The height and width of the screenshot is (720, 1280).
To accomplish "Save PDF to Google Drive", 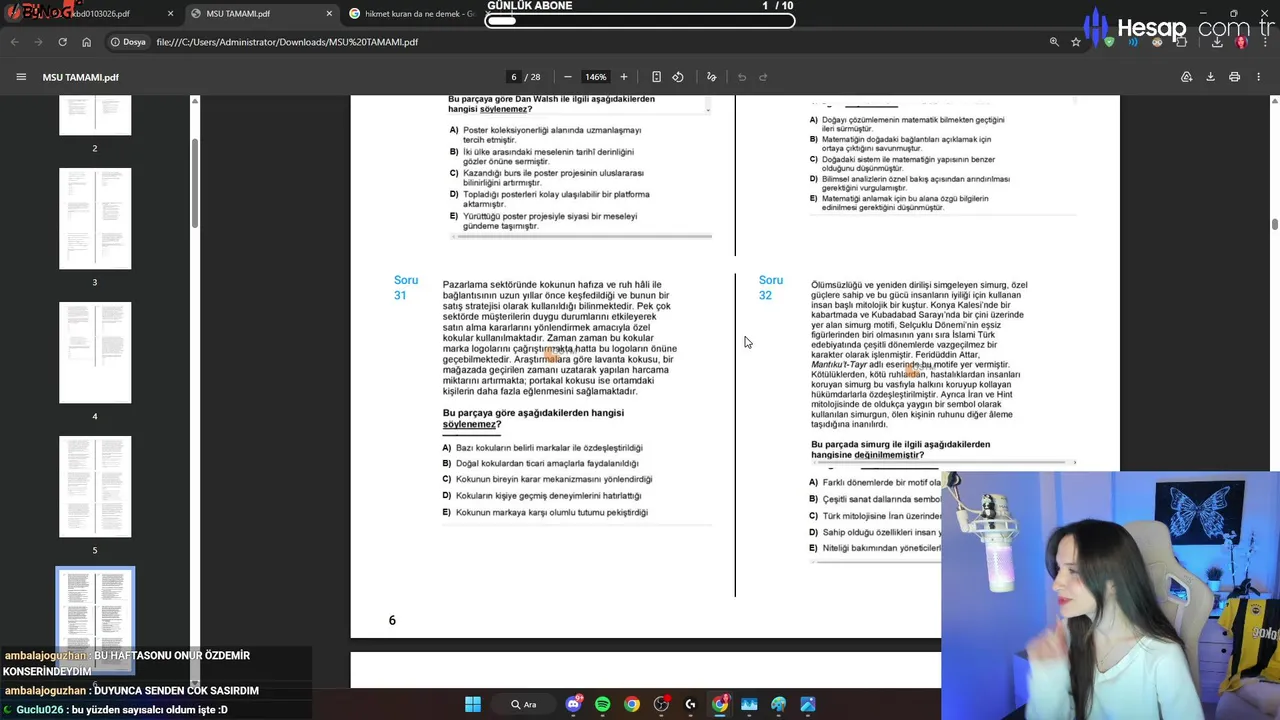I will [x=1187, y=77].
